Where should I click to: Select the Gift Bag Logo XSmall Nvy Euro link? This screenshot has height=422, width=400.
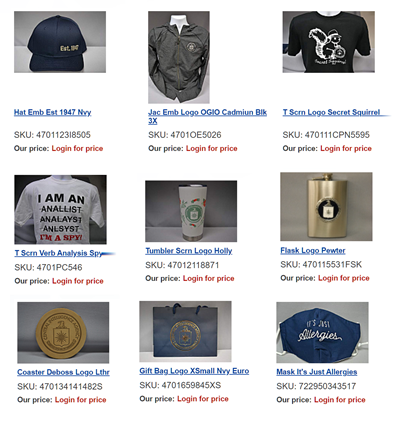point(194,371)
